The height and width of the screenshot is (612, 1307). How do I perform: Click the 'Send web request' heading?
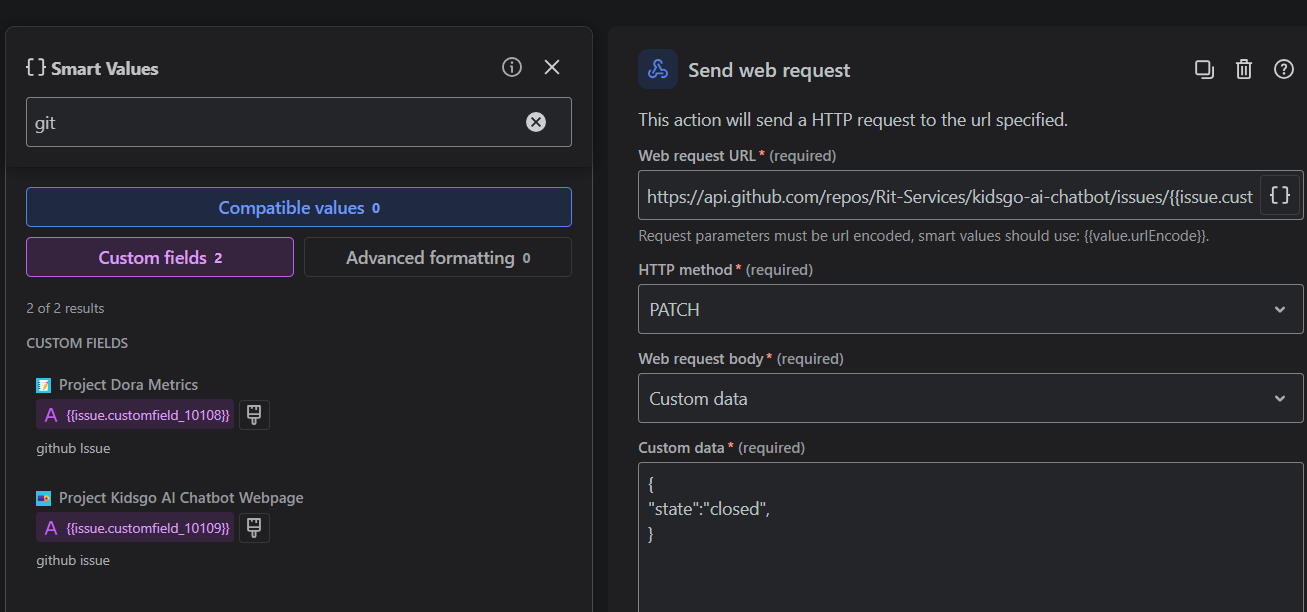coord(769,70)
